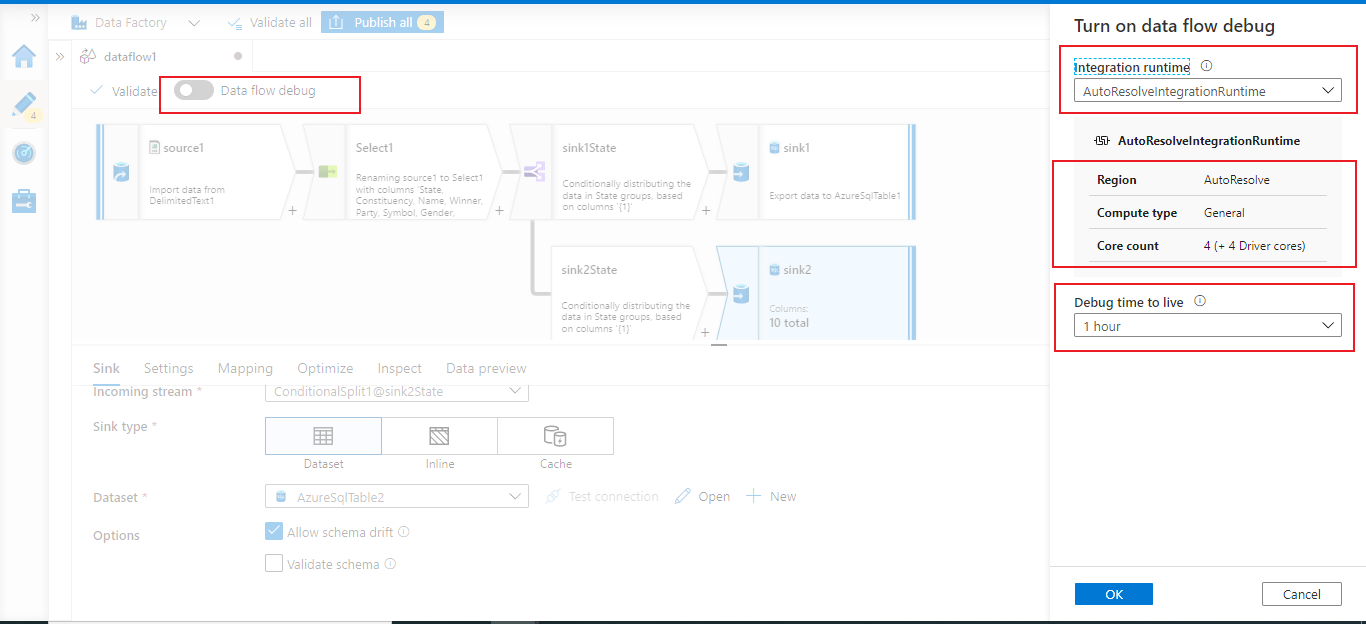The width and height of the screenshot is (1366, 624).
Task: Choose Dataset sink type
Action: pyautogui.click(x=323, y=436)
